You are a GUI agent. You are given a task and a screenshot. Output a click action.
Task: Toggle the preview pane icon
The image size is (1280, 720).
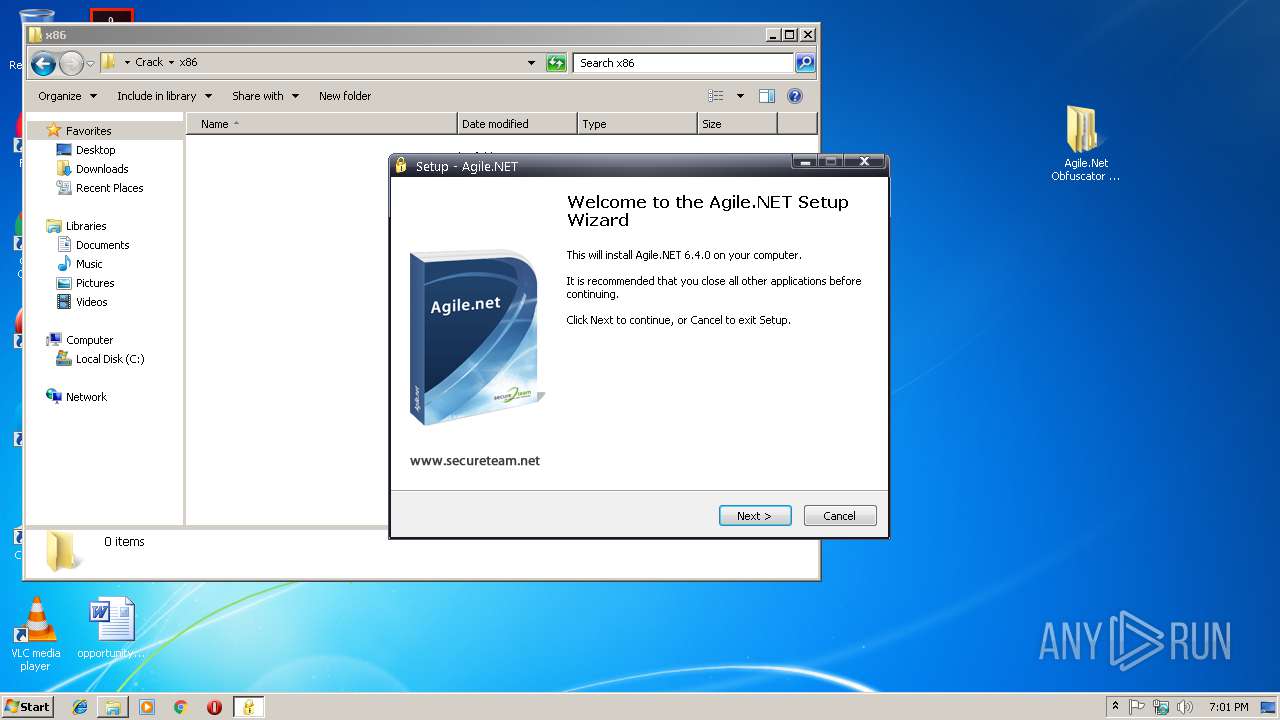[767, 96]
